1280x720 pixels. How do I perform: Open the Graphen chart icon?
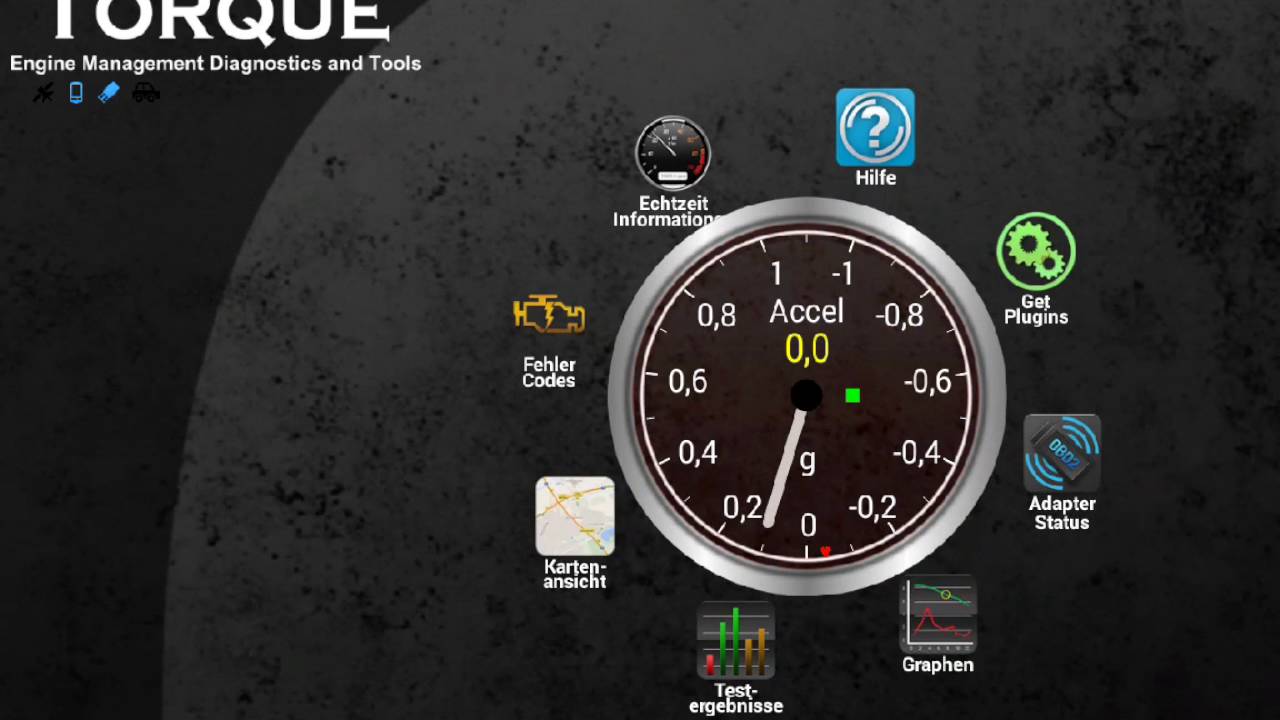coord(938,613)
